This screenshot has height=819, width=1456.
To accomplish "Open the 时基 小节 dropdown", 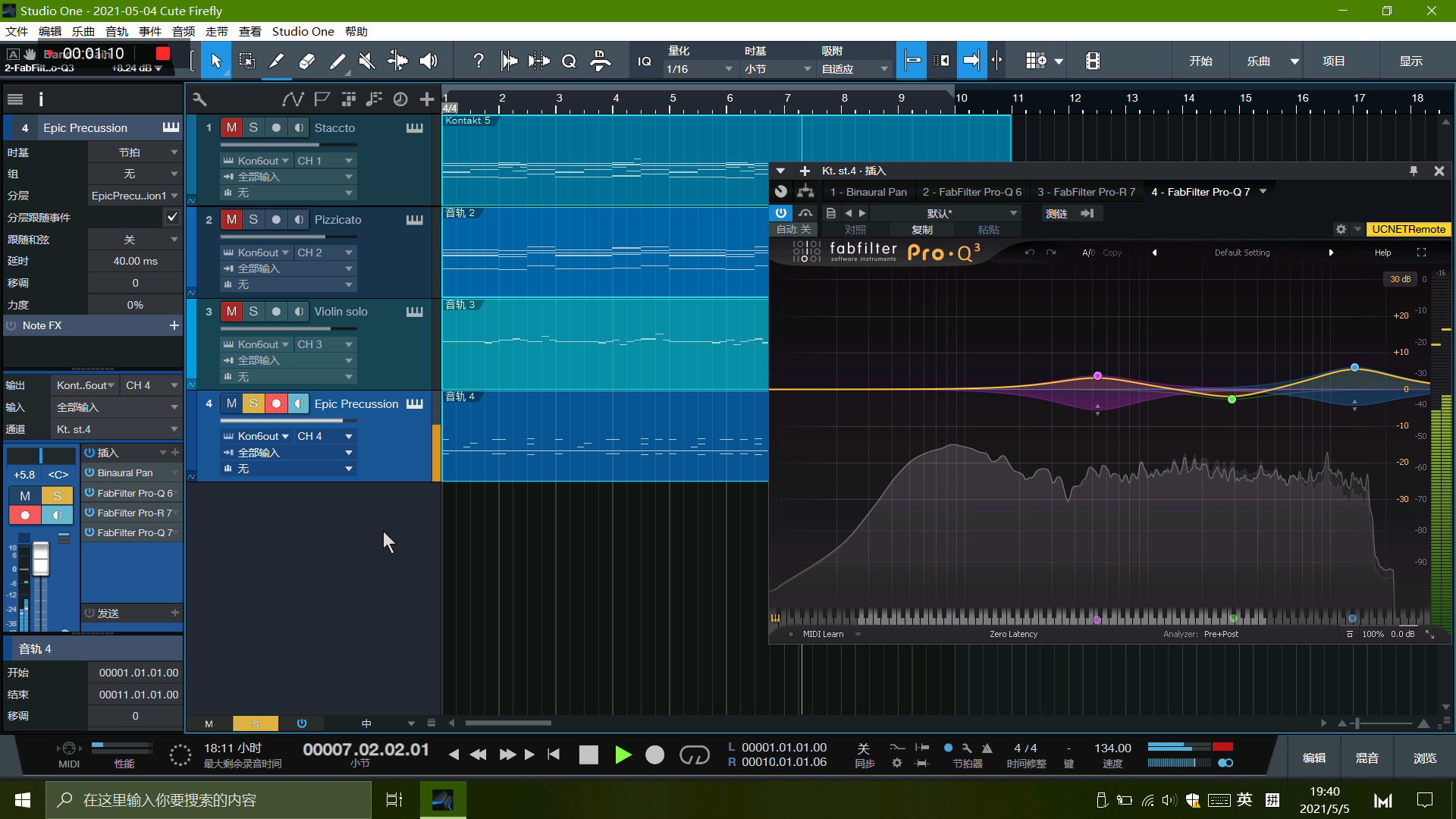I will point(777,69).
